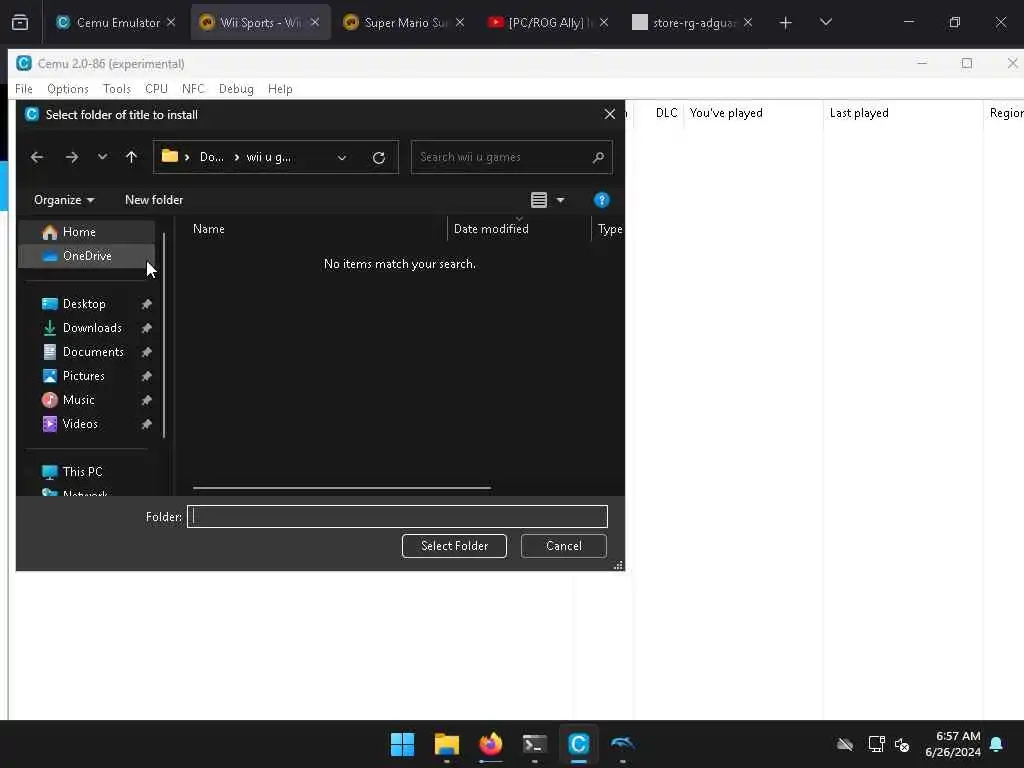
Task: Open recent locations dropdown arrow
Action: pos(102,157)
